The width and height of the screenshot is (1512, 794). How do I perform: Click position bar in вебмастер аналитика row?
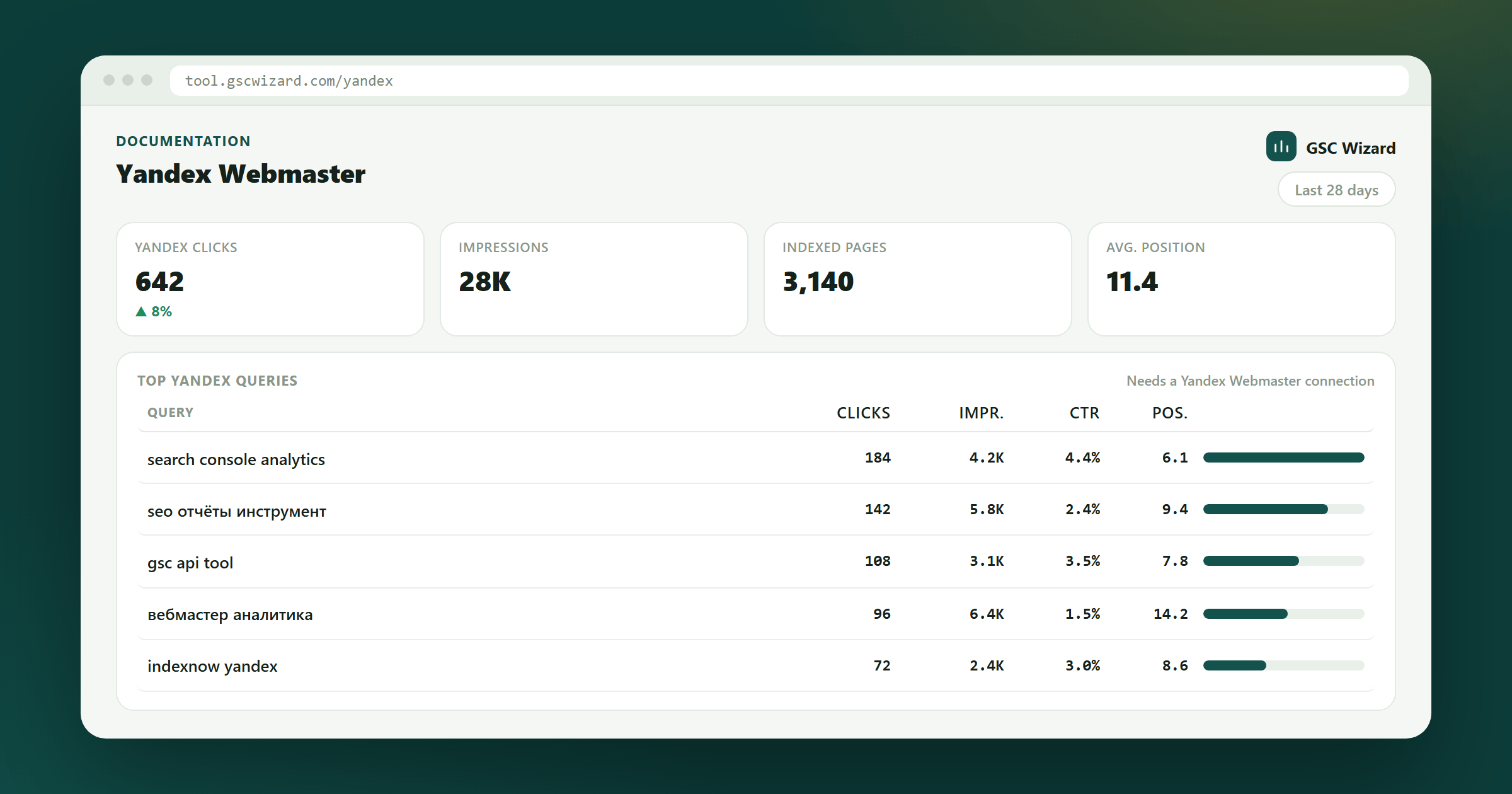[x=1283, y=614]
